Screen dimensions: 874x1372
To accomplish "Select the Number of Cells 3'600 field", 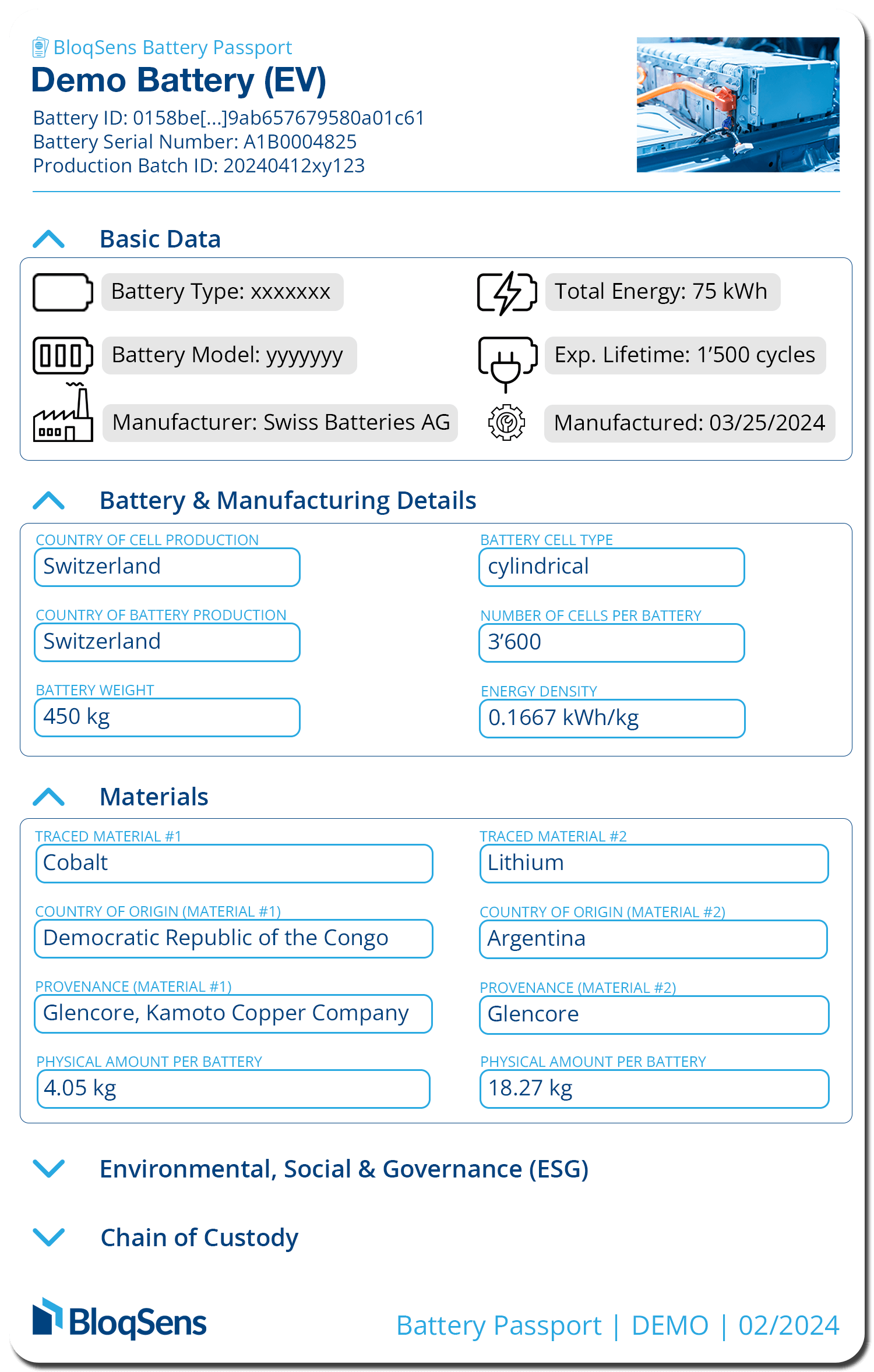I will pyautogui.click(x=612, y=643).
